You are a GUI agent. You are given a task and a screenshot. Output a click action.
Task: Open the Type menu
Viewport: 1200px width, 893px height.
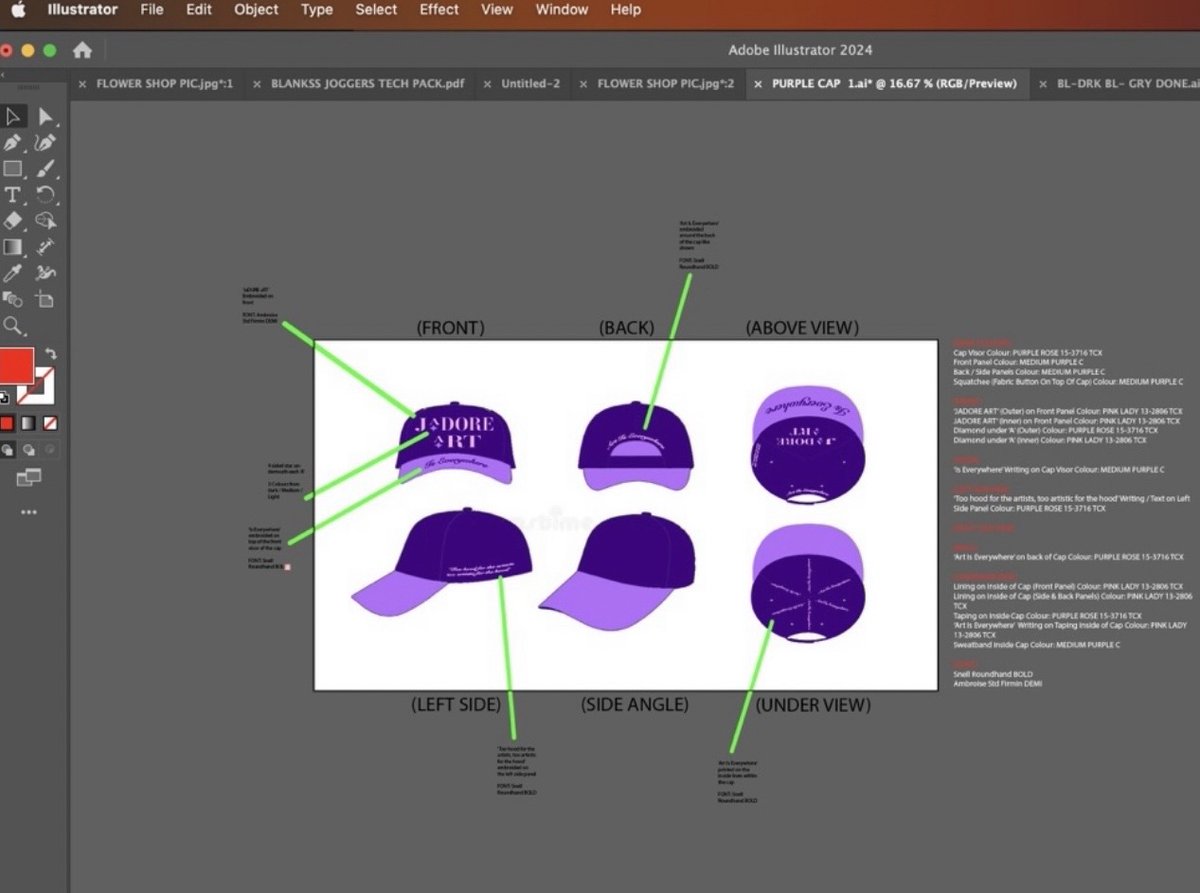coord(317,10)
